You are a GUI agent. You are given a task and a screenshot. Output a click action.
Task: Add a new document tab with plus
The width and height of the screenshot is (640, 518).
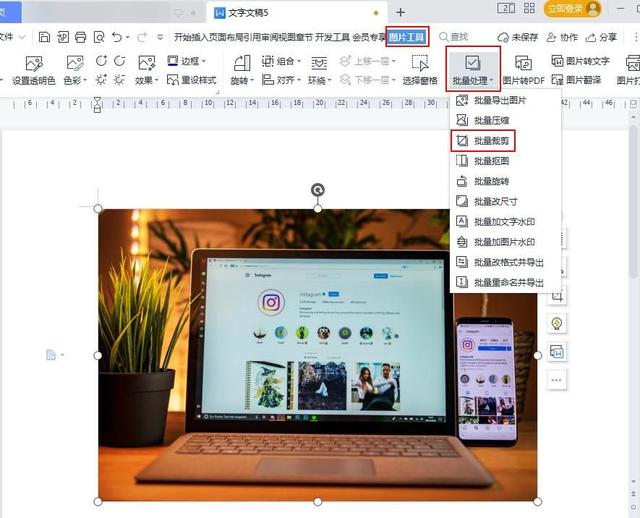pos(400,13)
